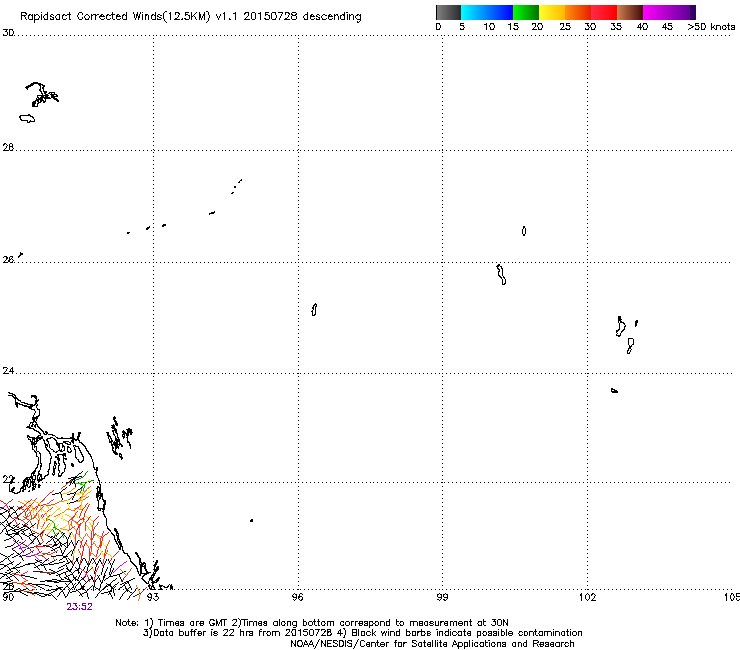Click the gray 0-5 knots color band

pyautogui.click(x=448, y=12)
